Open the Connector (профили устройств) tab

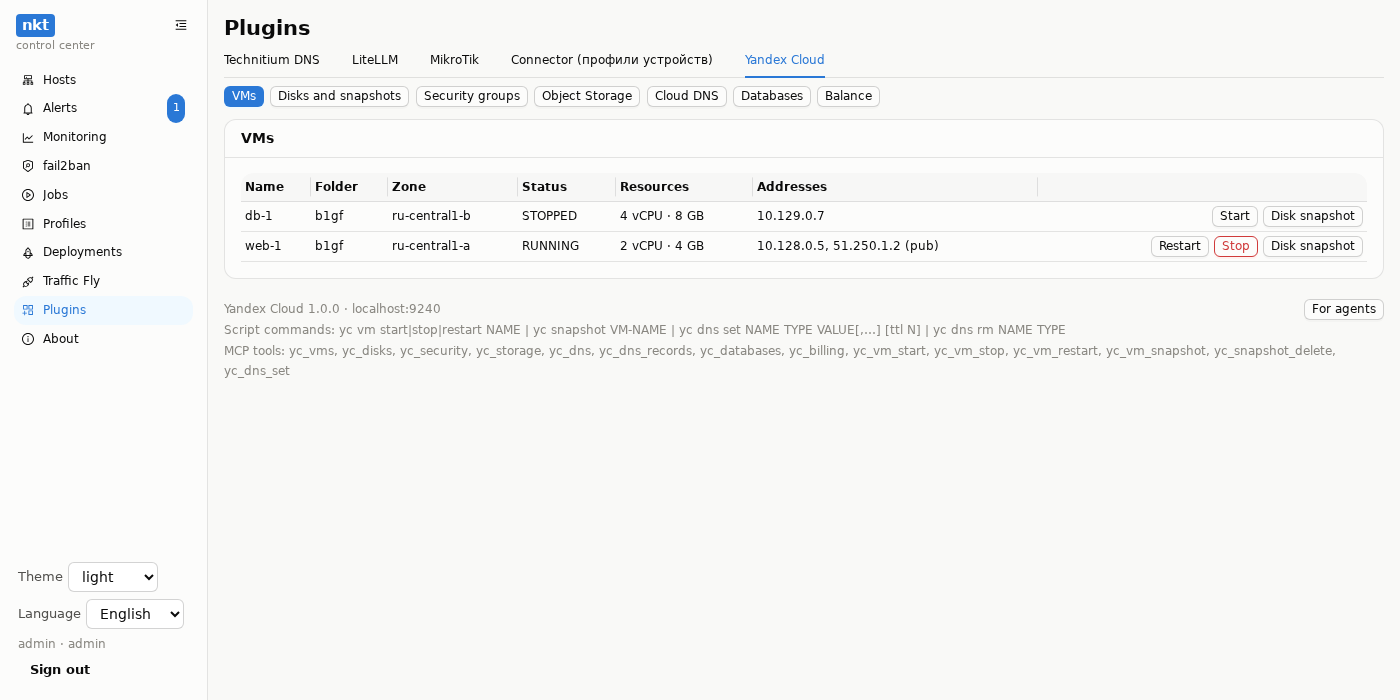[x=612, y=60]
